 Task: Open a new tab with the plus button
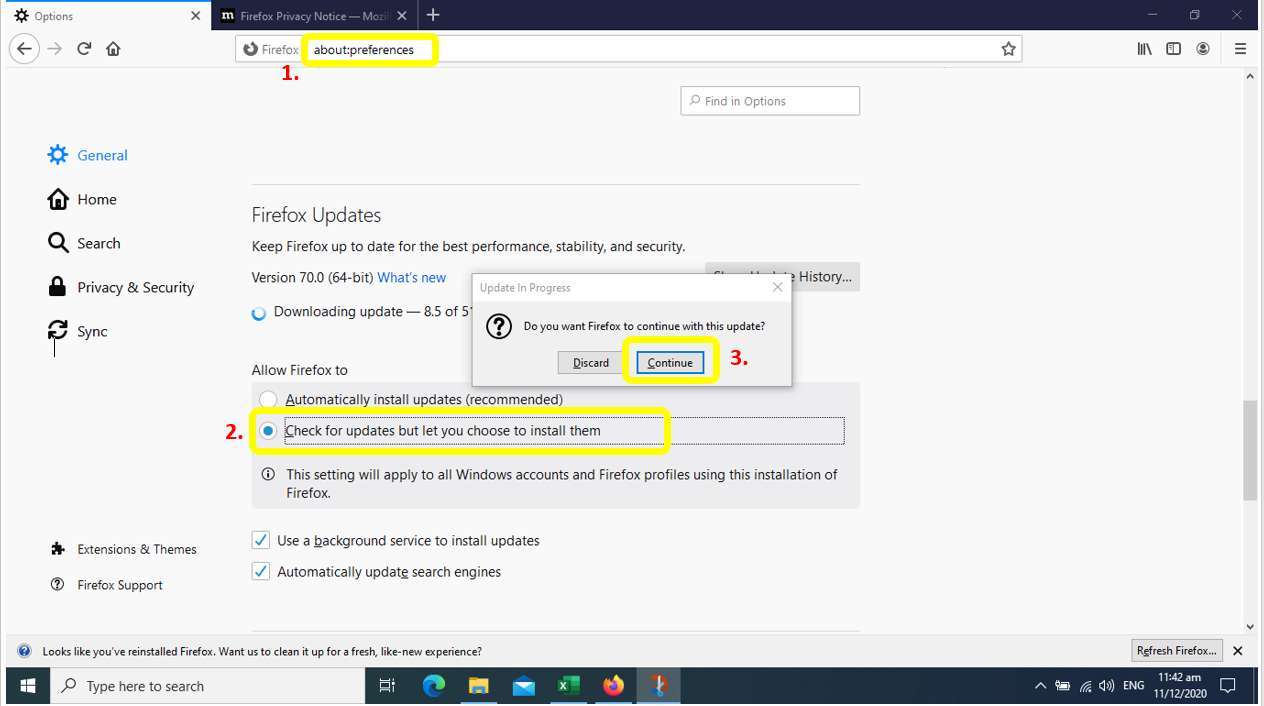tap(433, 15)
